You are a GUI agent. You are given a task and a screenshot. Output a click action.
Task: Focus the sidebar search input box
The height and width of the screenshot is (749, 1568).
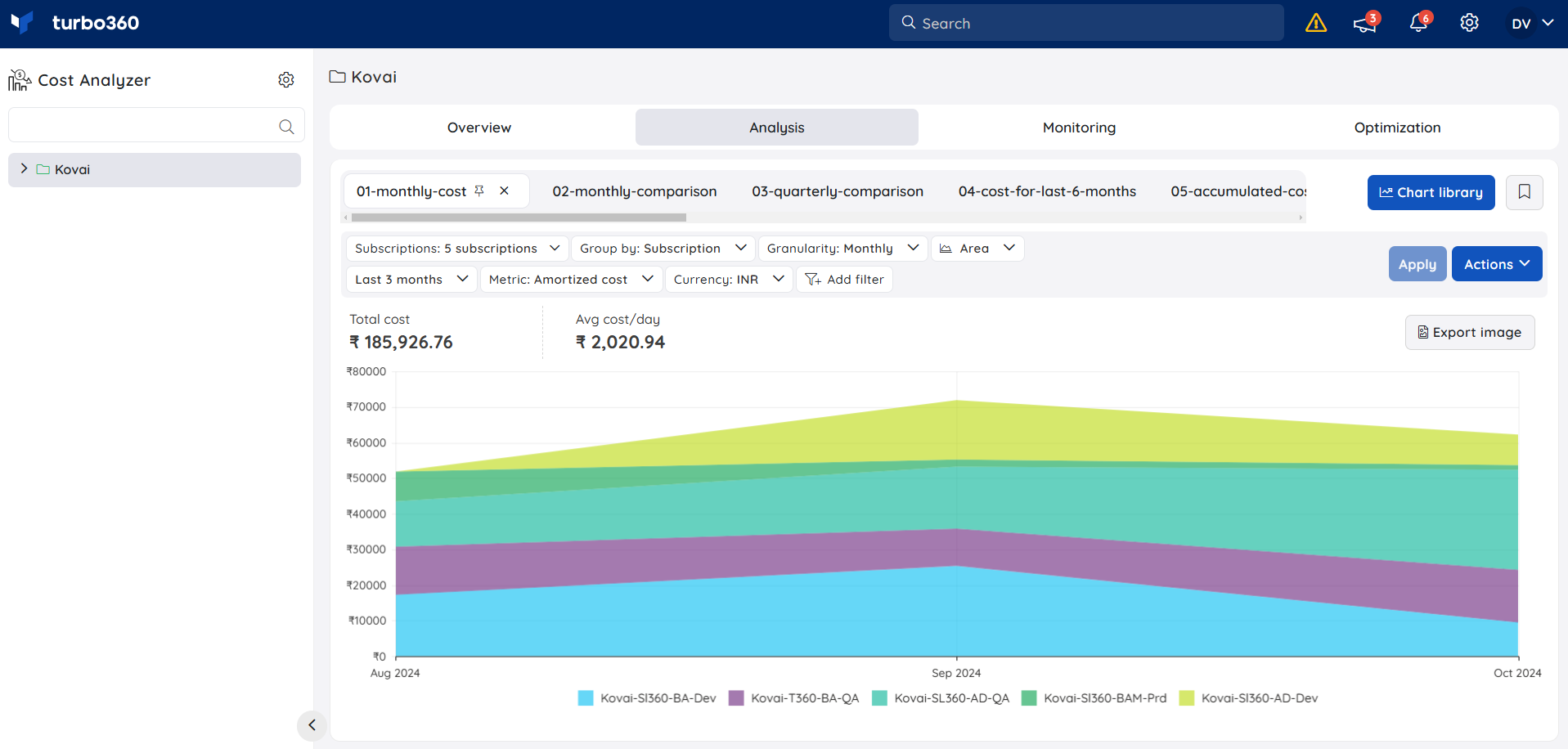(156, 125)
